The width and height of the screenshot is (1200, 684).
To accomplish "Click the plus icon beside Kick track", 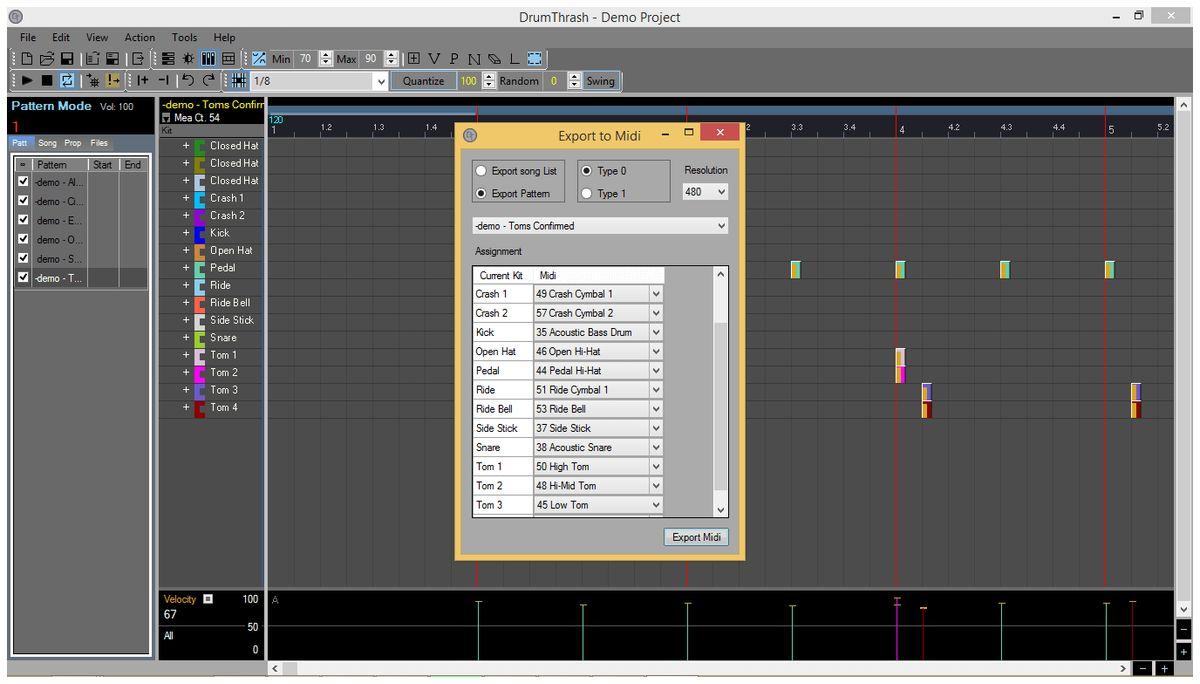I will (185, 233).
